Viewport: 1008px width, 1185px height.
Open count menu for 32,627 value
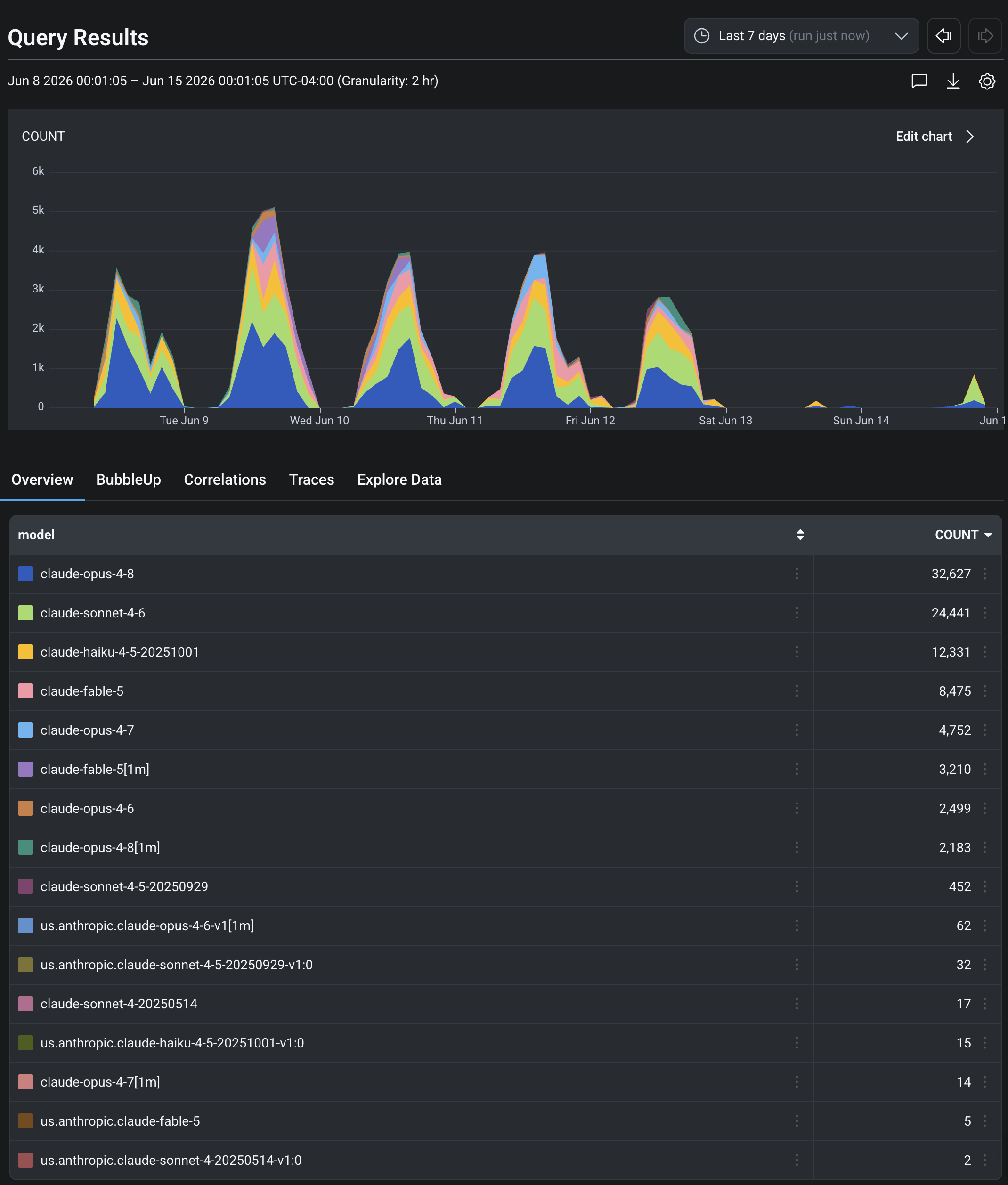pyautogui.click(x=984, y=574)
